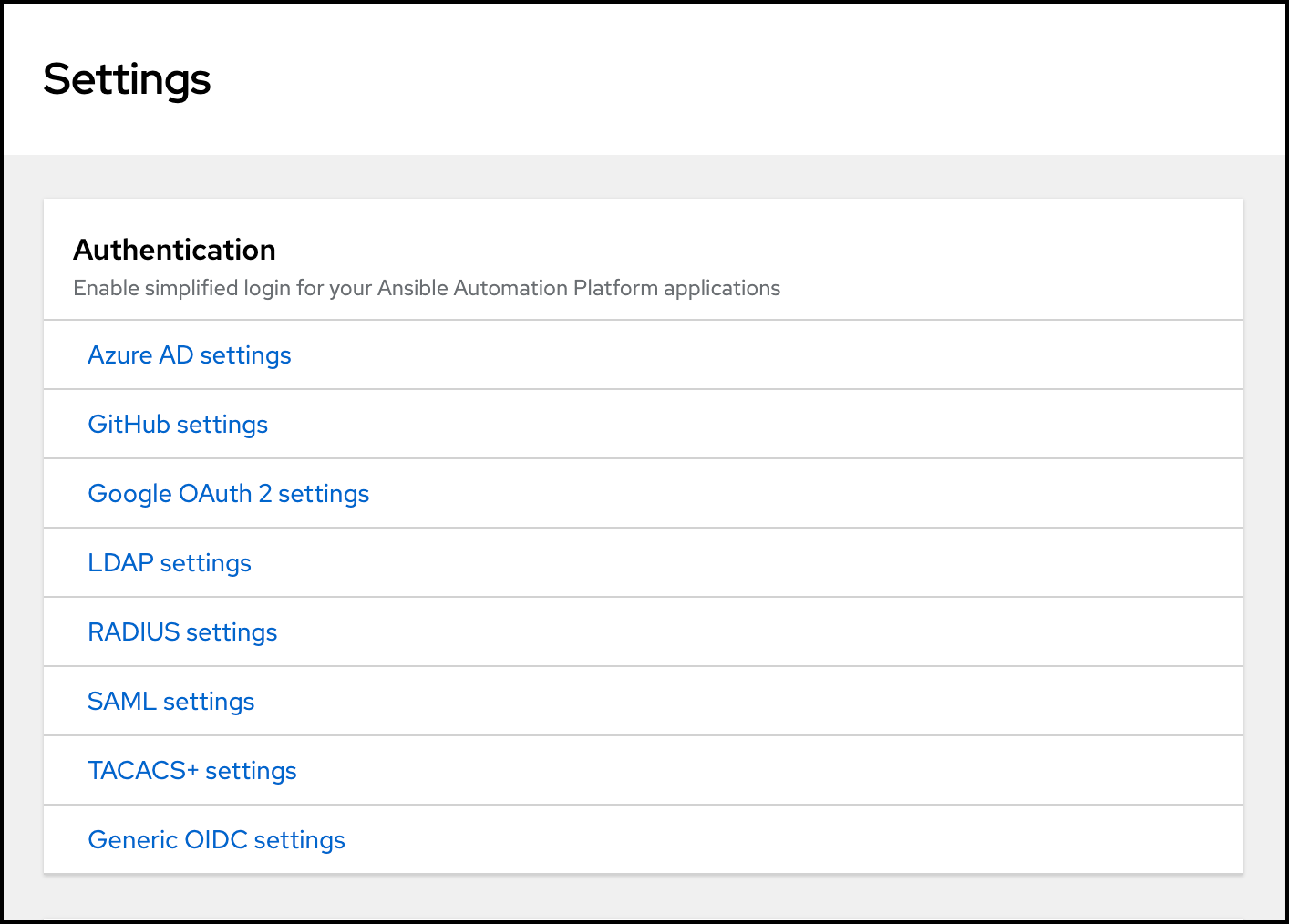Viewport: 1289px width, 924px height.
Task: Configure Azure Active Directory authentication
Action: pos(189,355)
